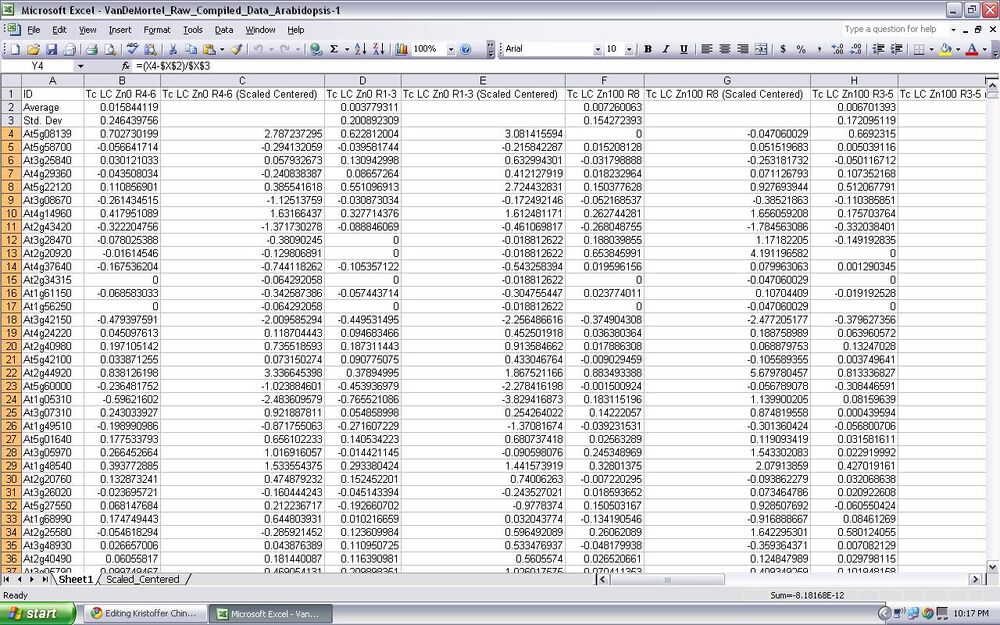1000x625 pixels.
Task: Click the Format Painter brush icon
Action: (236, 49)
